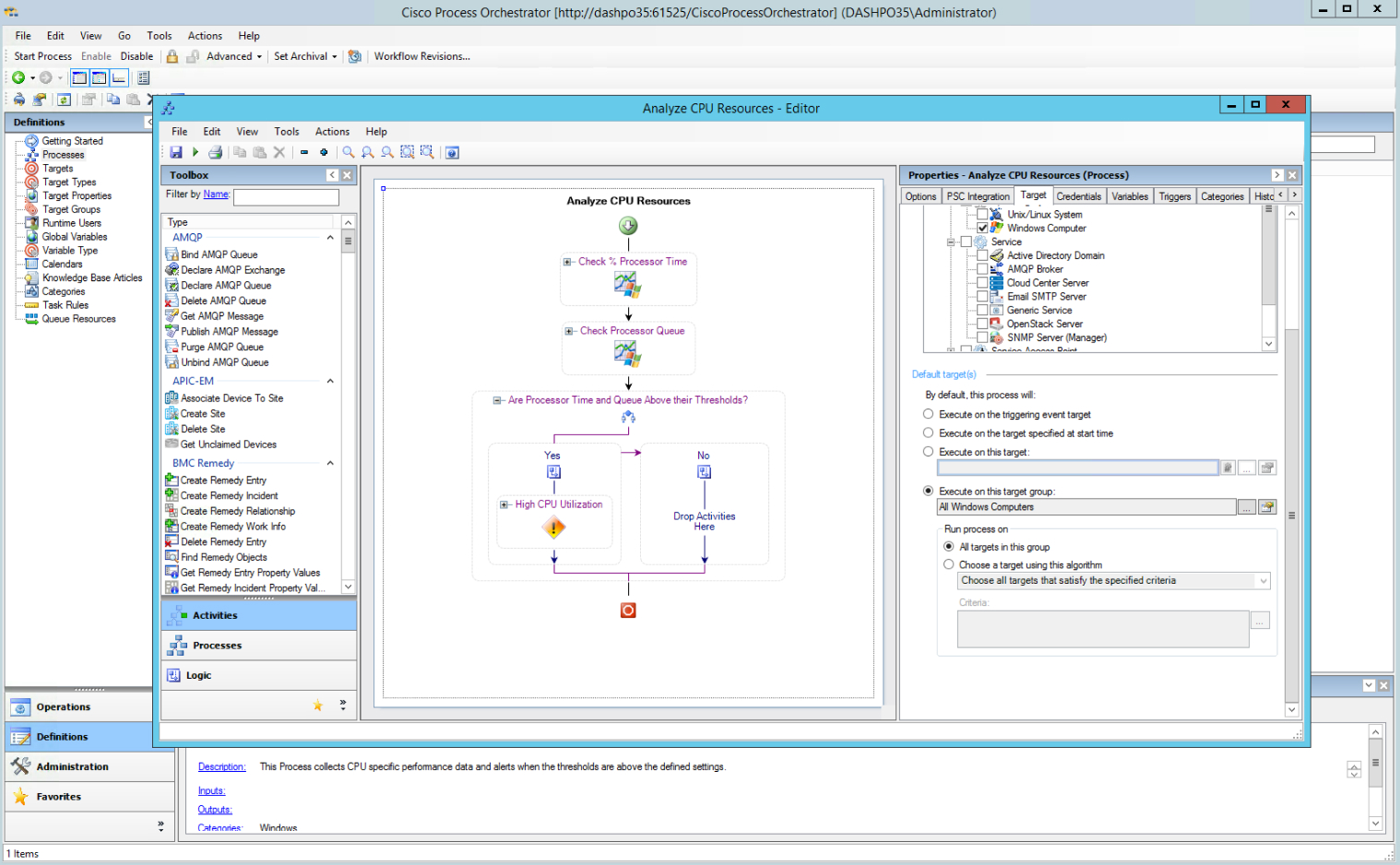Collapse the Service tree node
The height and width of the screenshot is (865, 1400).
pos(951,242)
